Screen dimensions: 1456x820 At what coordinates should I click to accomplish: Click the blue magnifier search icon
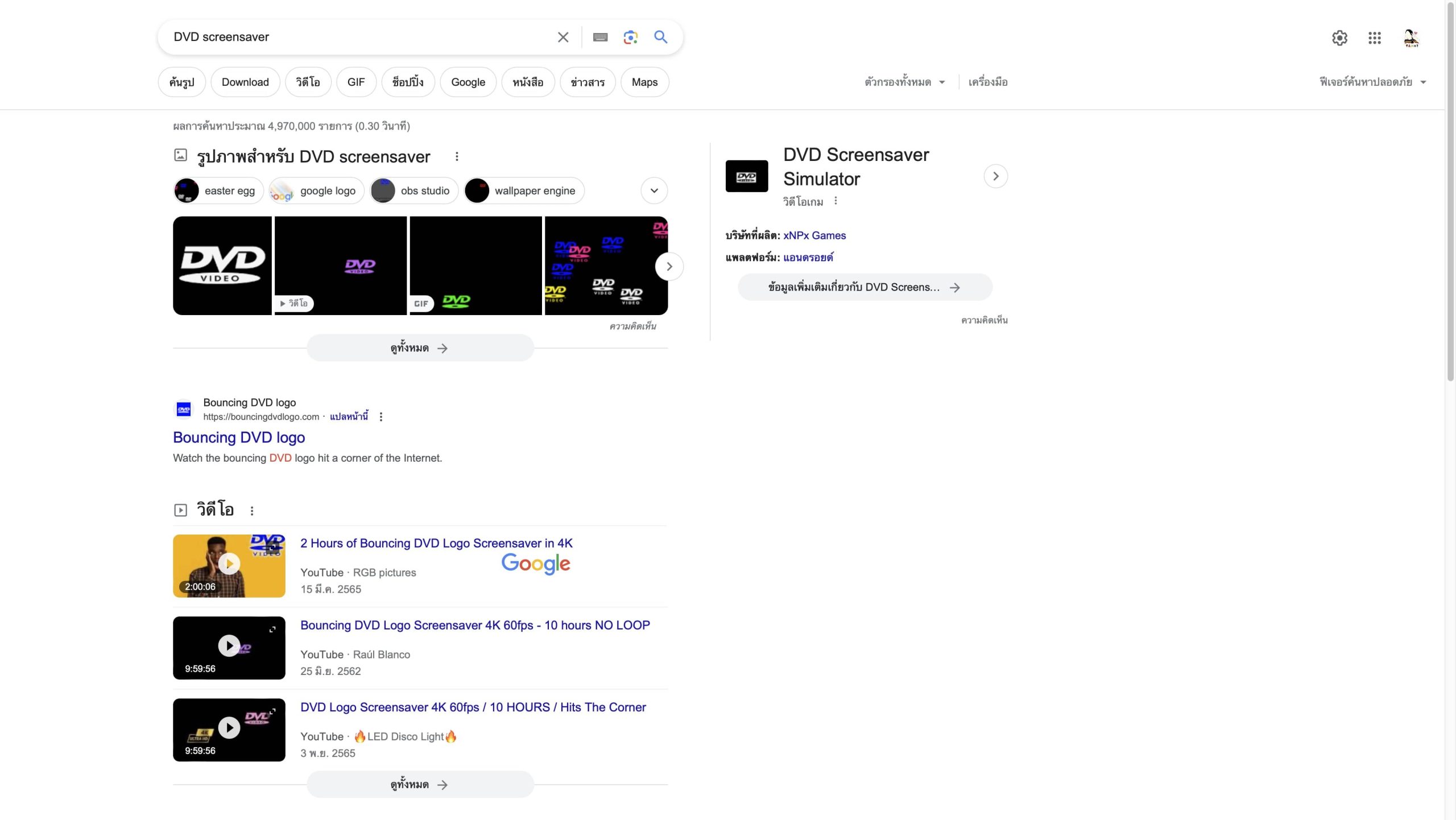click(x=660, y=38)
